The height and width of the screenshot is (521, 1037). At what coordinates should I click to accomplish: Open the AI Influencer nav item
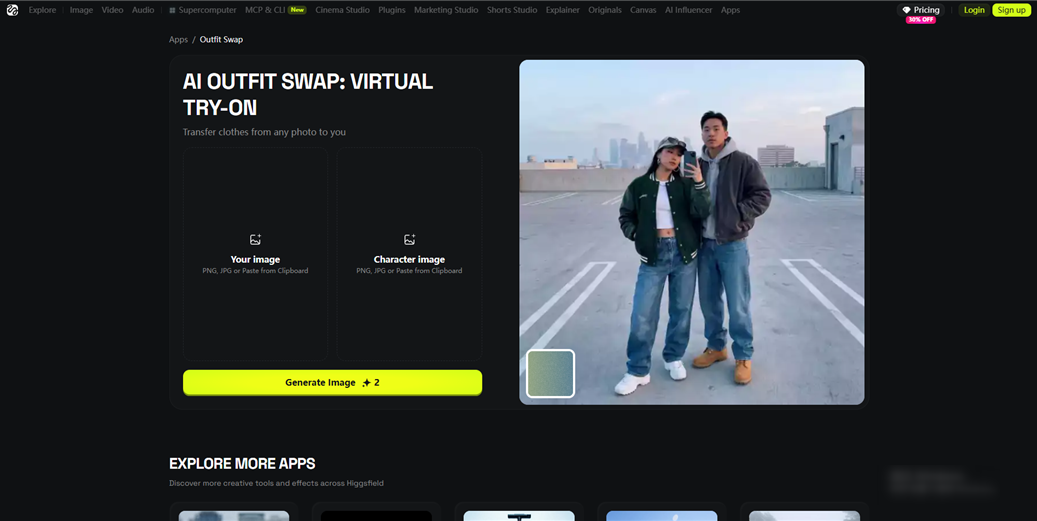(x=688, y=10)
